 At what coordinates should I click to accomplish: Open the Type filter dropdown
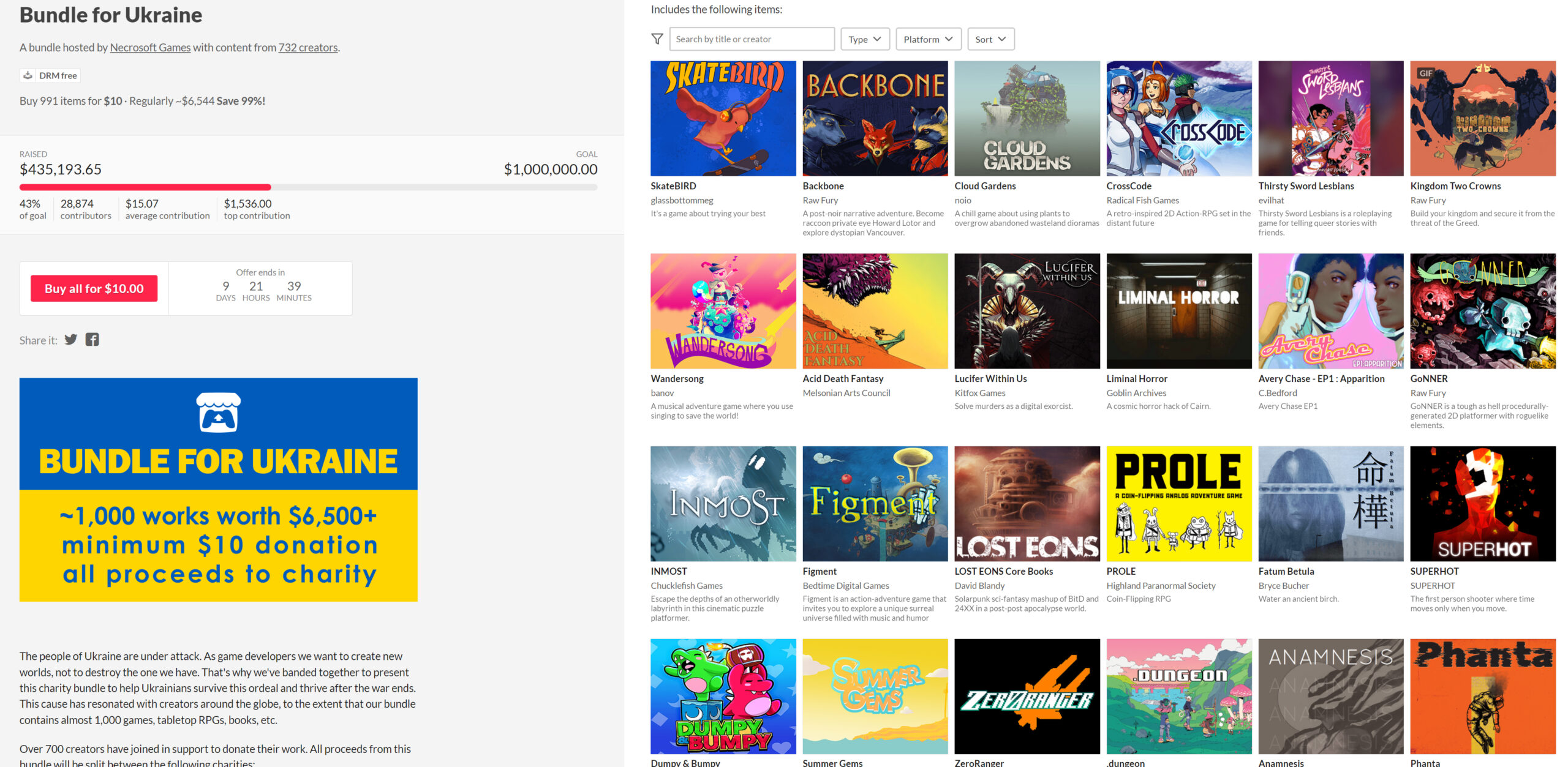[x=864, y=39]
